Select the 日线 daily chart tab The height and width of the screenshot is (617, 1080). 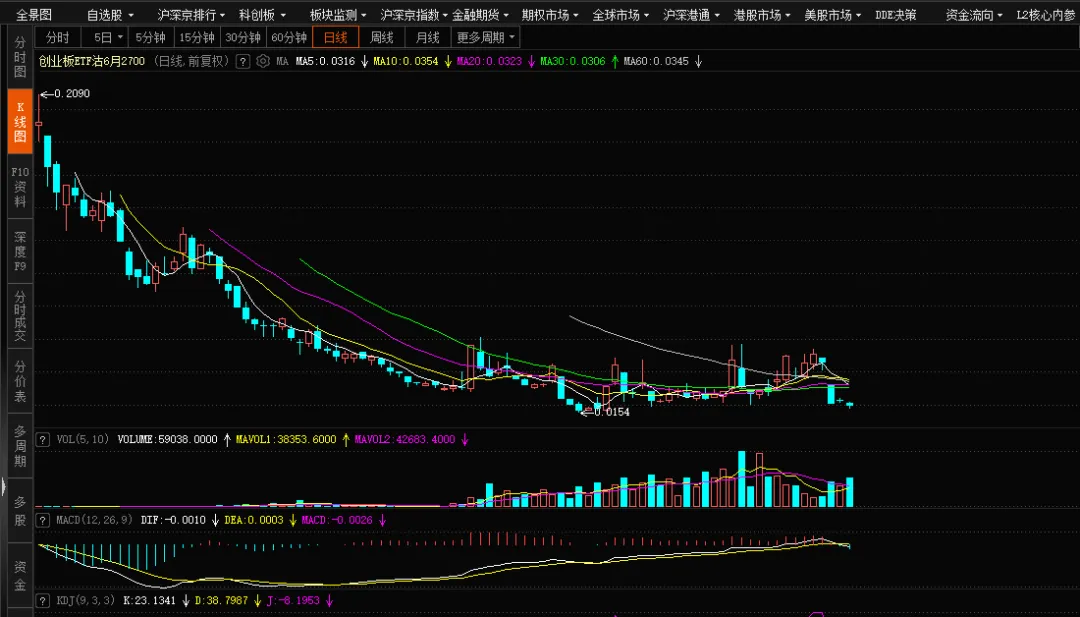(x=335, y=37)
